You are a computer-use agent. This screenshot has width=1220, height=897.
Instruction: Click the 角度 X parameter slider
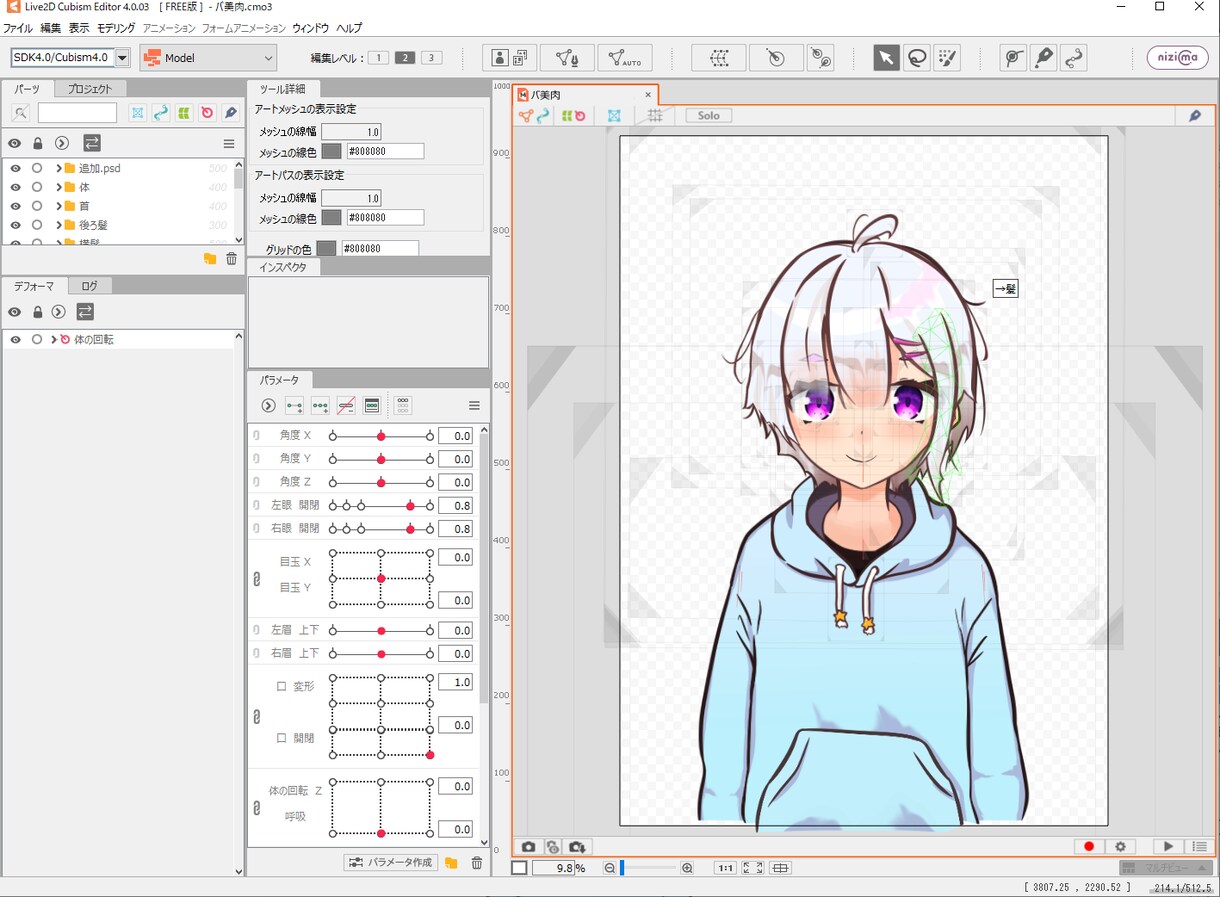(381, 436)
